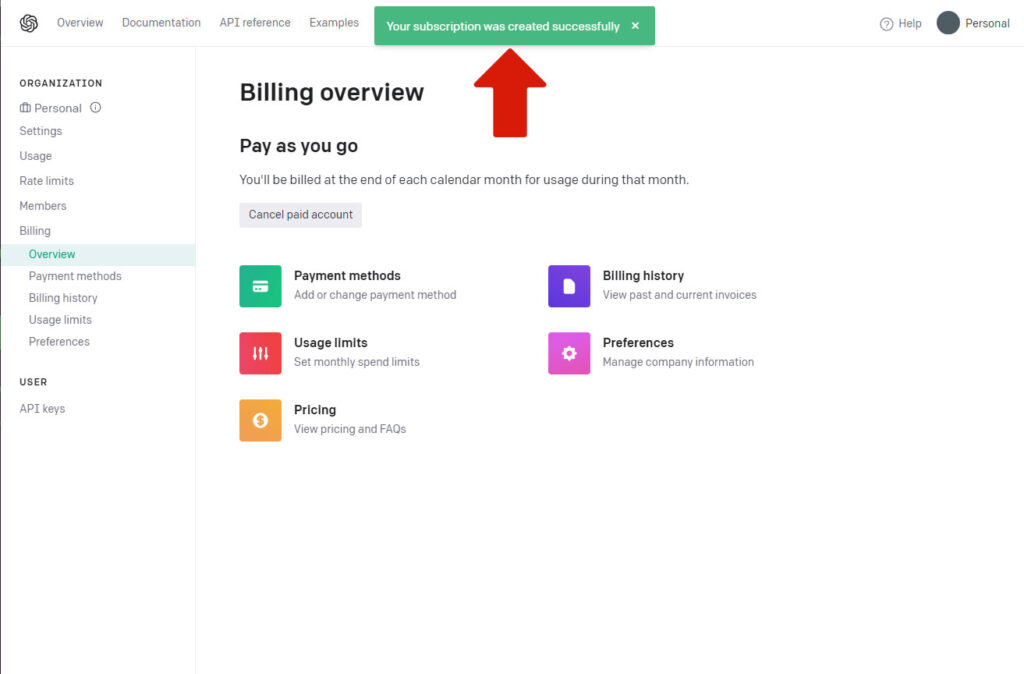Click the Help question mark icon
Image resolution: width=1024 pixels, height=674 pixels.
tap(886, 24)
